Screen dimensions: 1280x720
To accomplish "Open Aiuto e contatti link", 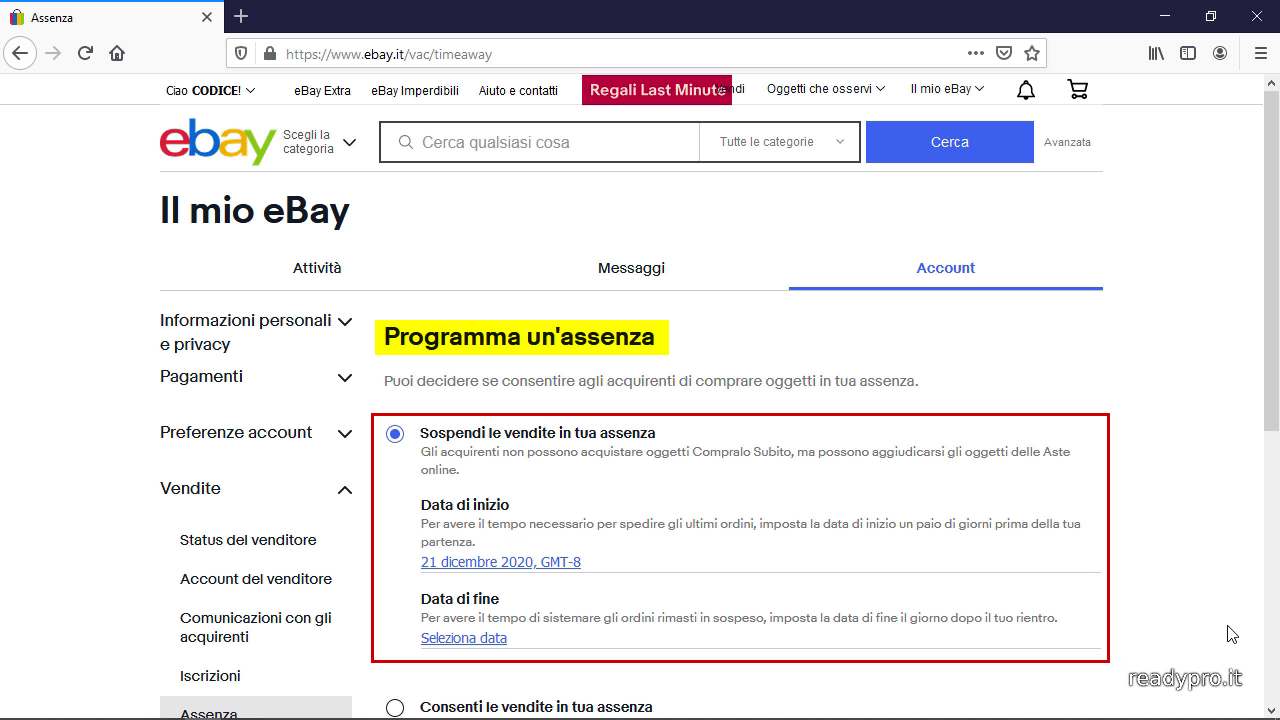I will pyautogui.click(x=518, y=90).
